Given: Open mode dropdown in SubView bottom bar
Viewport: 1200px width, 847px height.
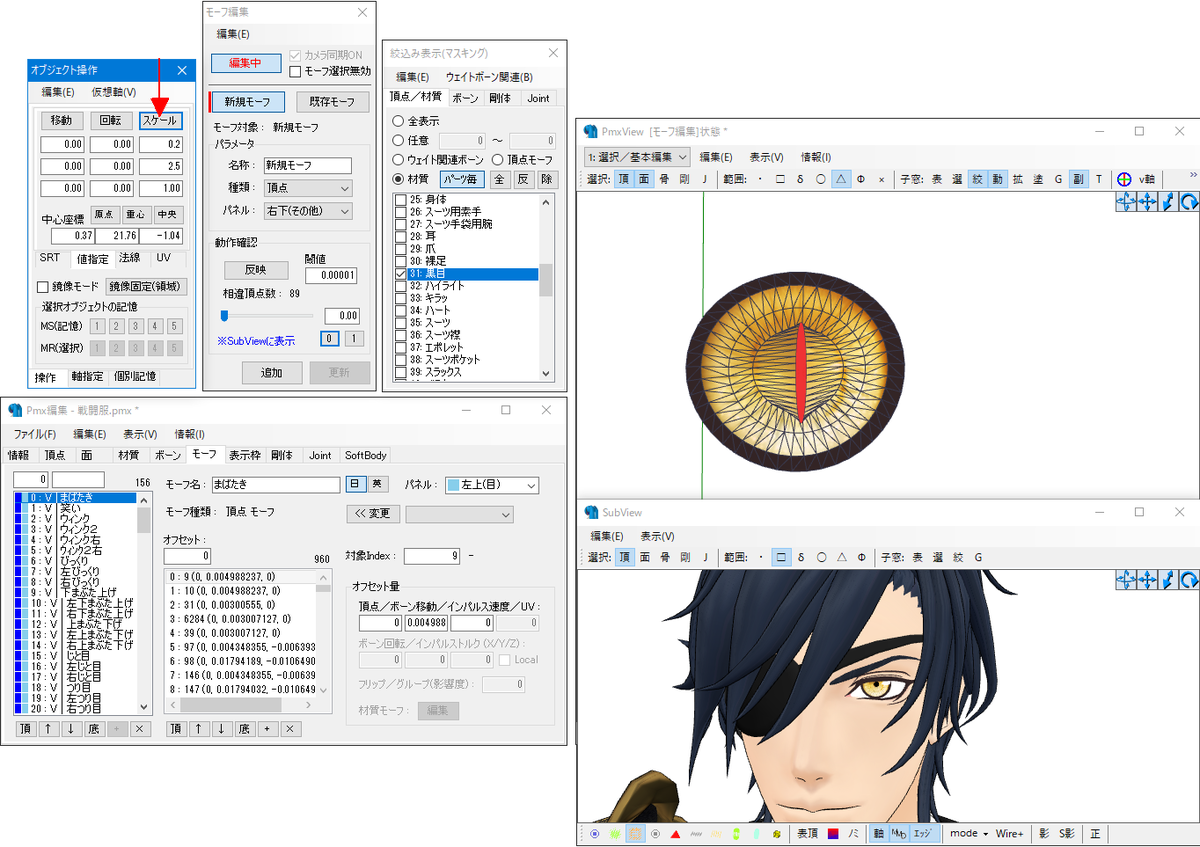Looking at the screenshot, I should click(x=968, y=833).
